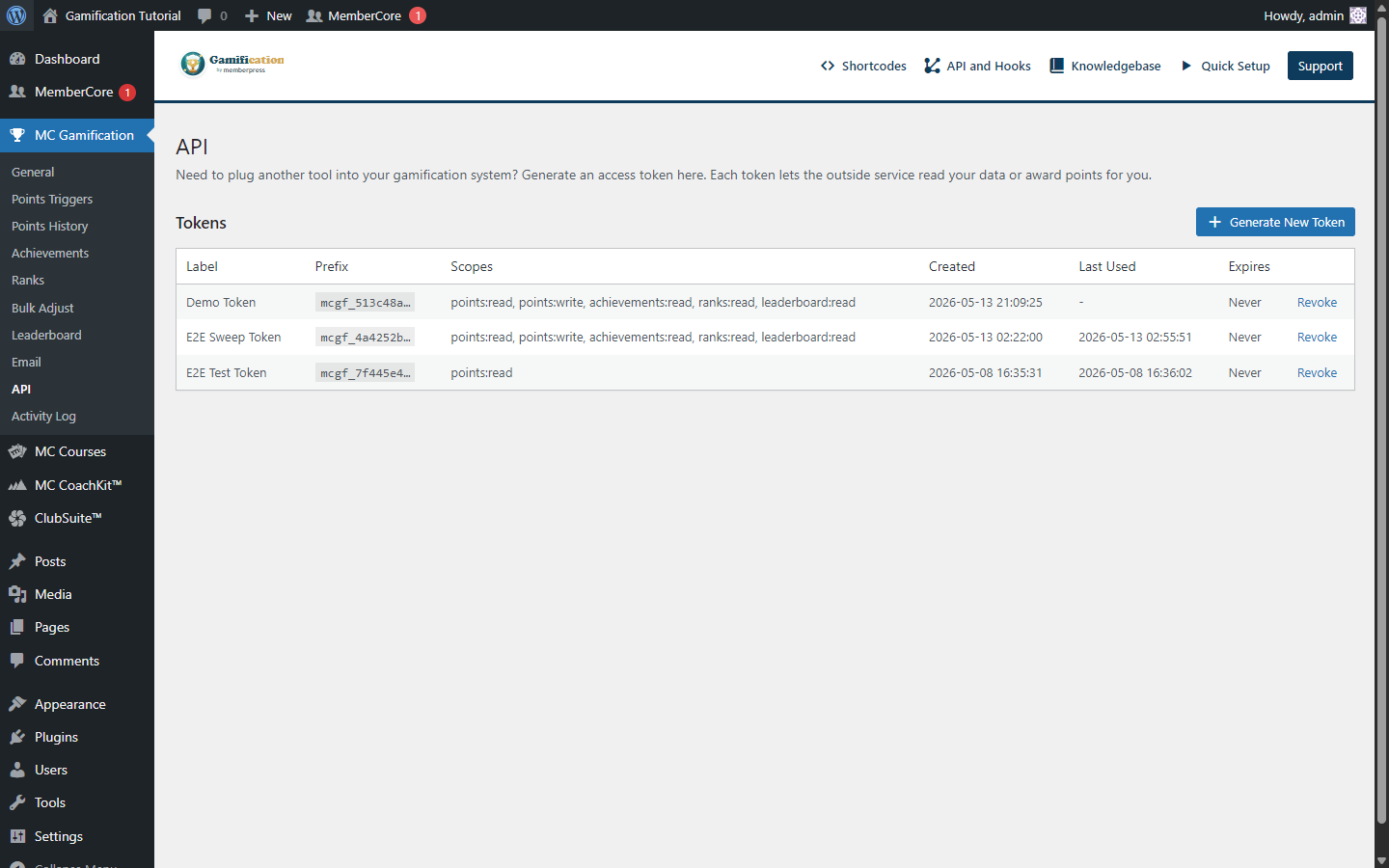
Task: Open the Knowledgebase link
Action: pos(1105,66)
